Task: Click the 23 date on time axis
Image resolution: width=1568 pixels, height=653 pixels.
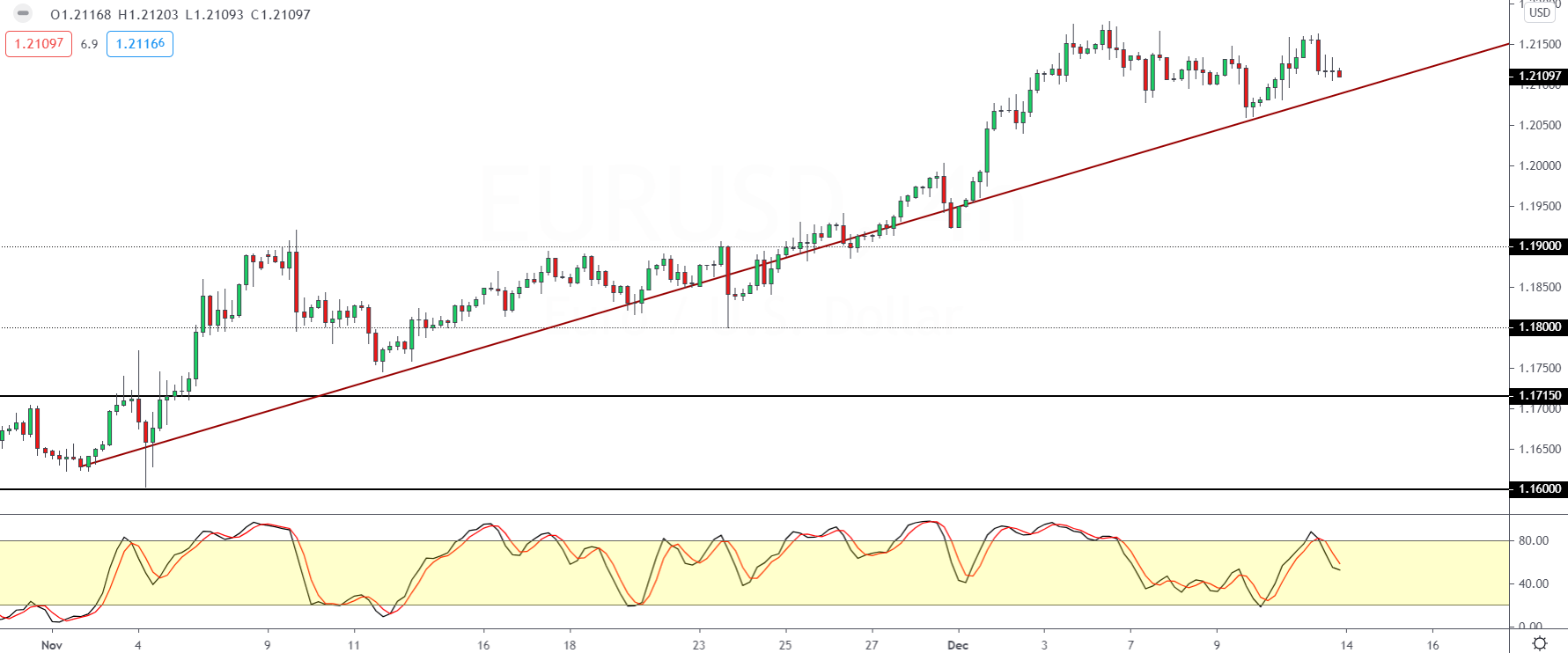Action: tap(699, 645)
